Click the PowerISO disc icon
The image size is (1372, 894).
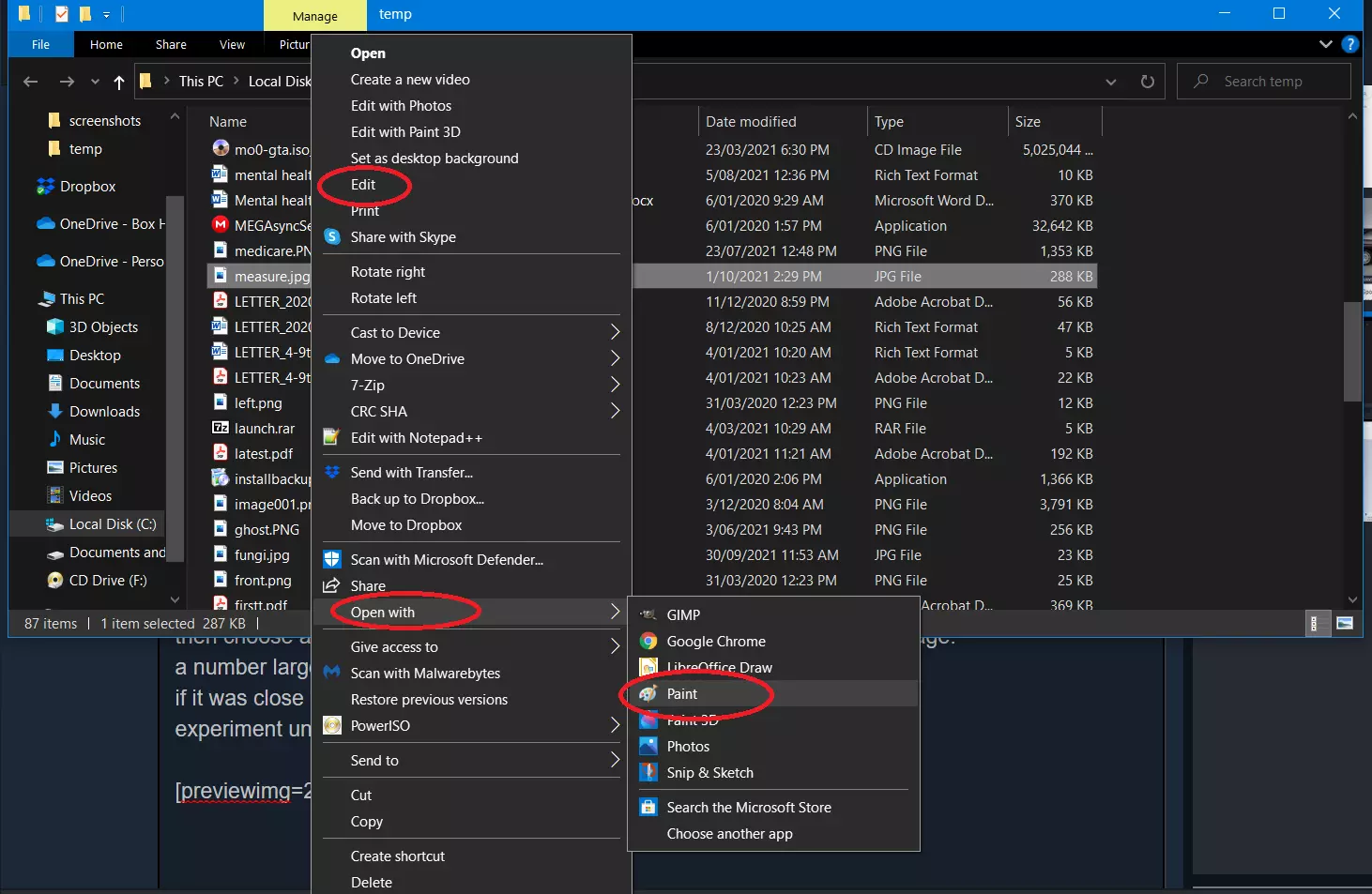tap(332, 725)
